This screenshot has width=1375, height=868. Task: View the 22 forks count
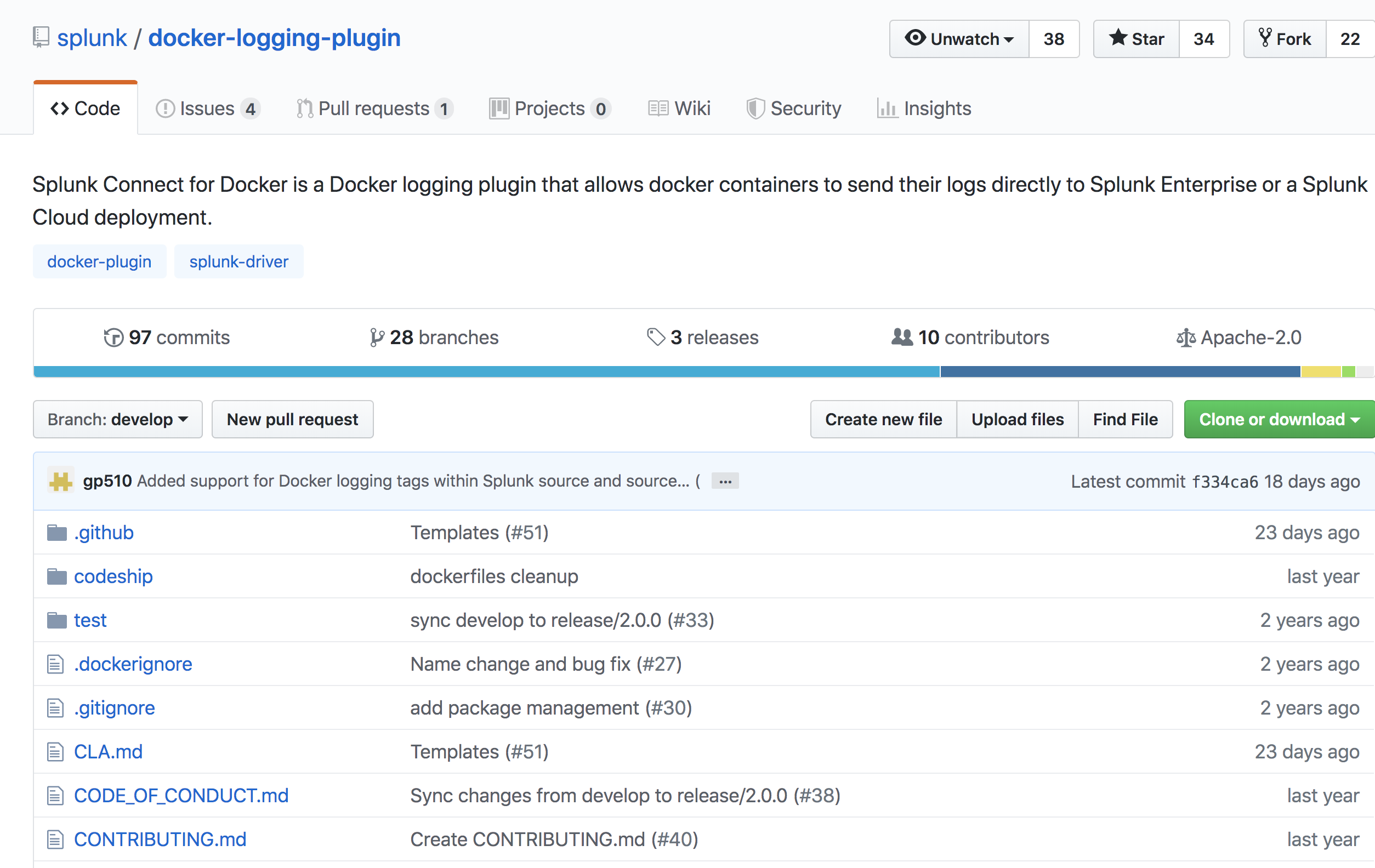coord(1350,39)
